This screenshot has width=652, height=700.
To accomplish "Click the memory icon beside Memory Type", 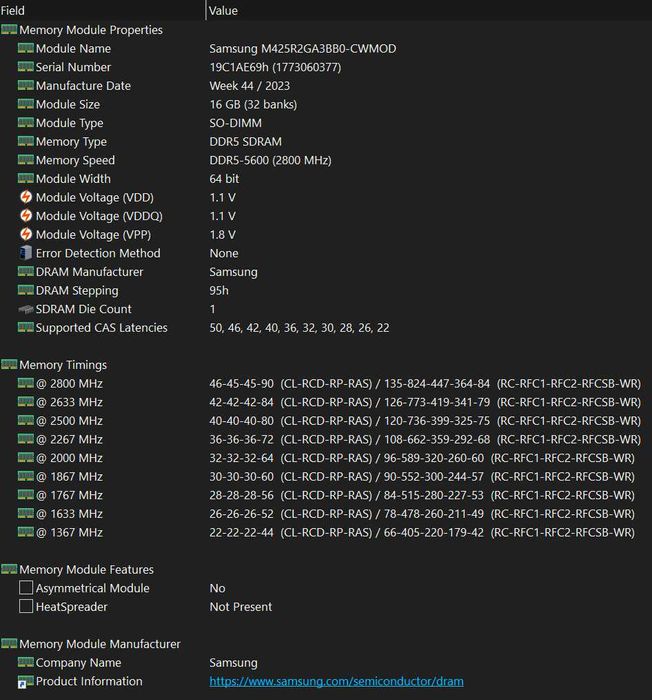I will click(25, 142).
